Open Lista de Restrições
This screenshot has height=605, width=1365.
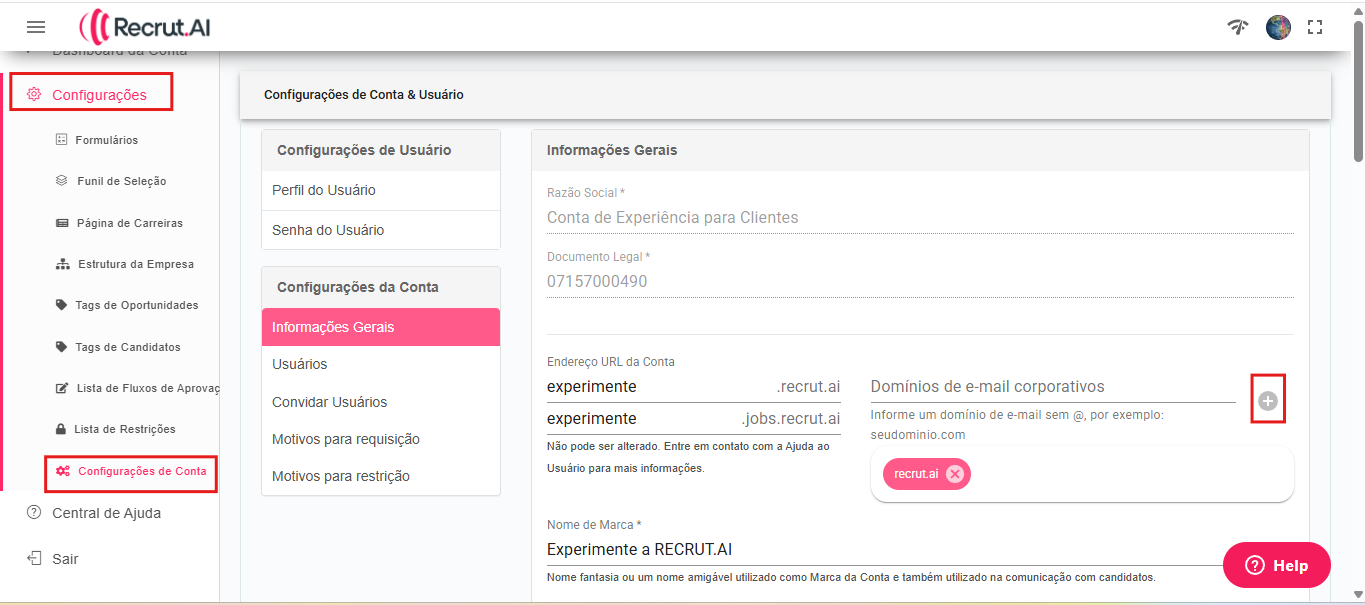pos(124,429)
